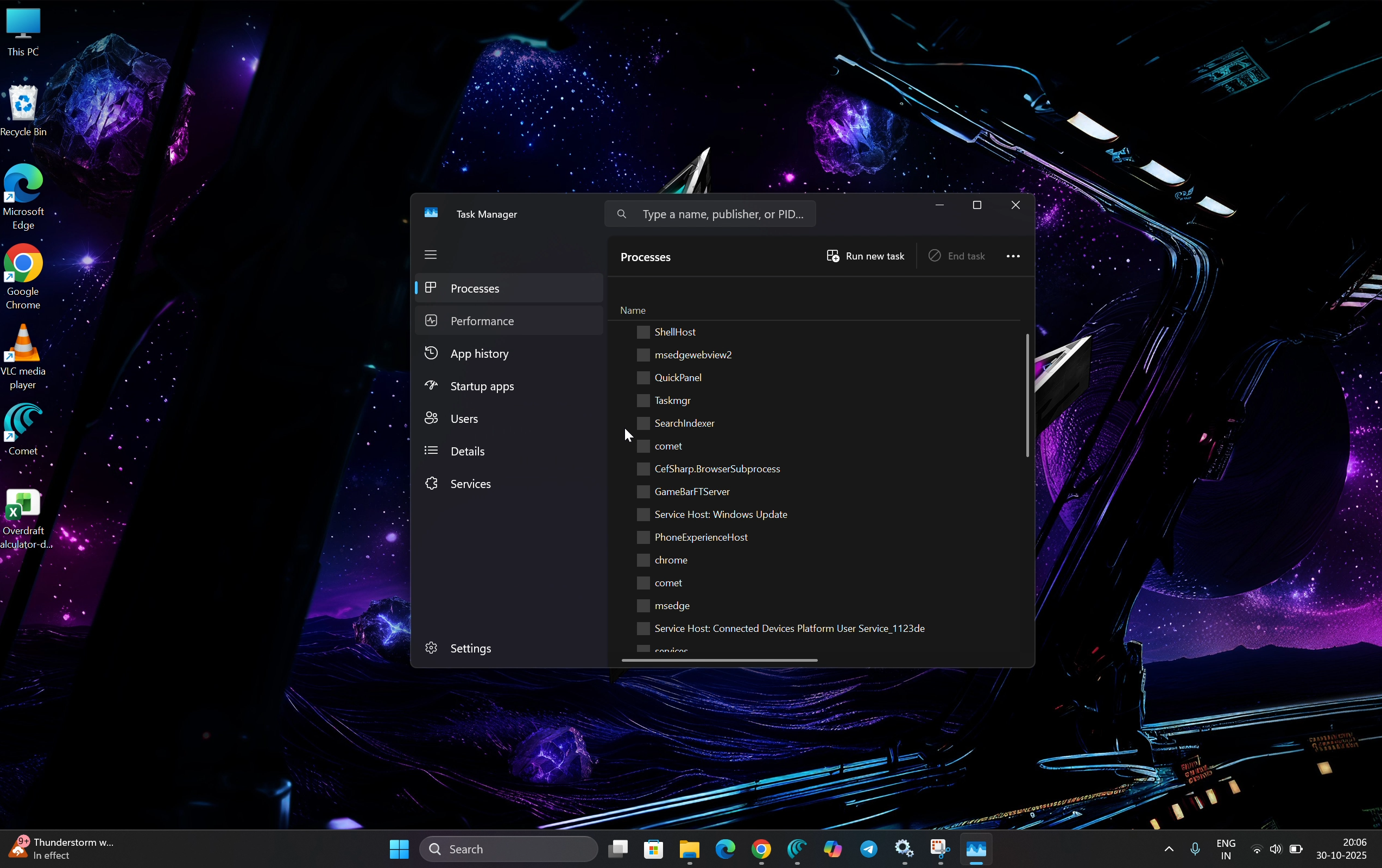Open Task Manager Settings gear
This screenshot has width=1382, height=868.
pos(431,648)
